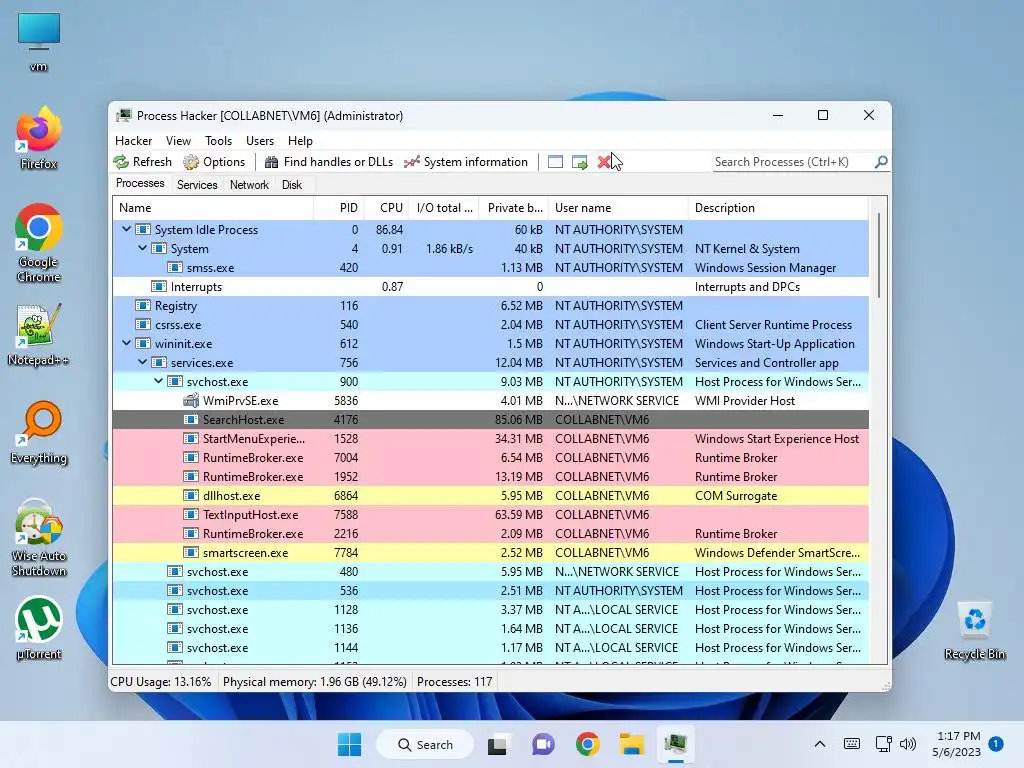This screenshot has height=768, width=1024.
Task: Select RuntimeBroker.exe with PID 1952
Action: (490, 476)
